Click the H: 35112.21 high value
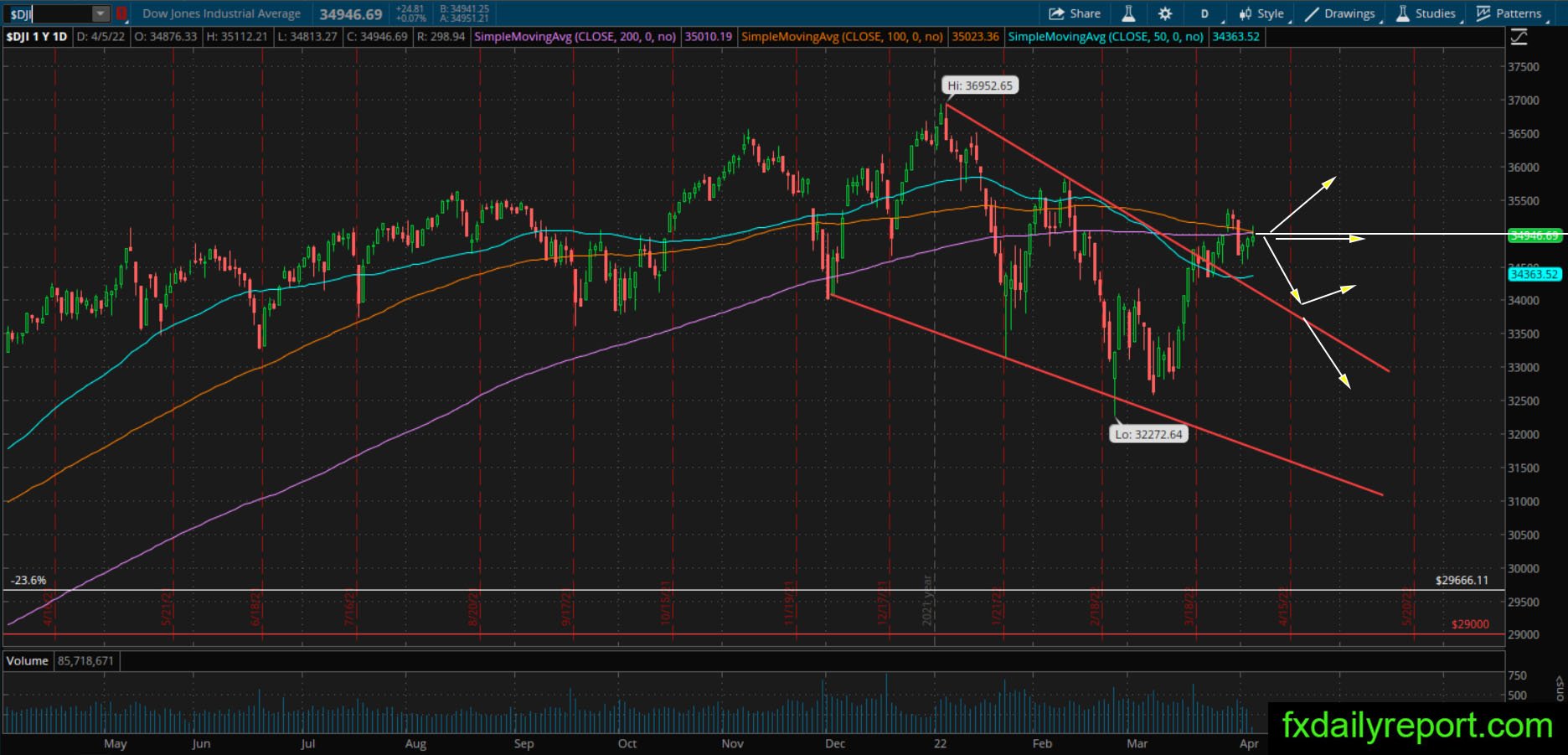 tap(237, 37)
